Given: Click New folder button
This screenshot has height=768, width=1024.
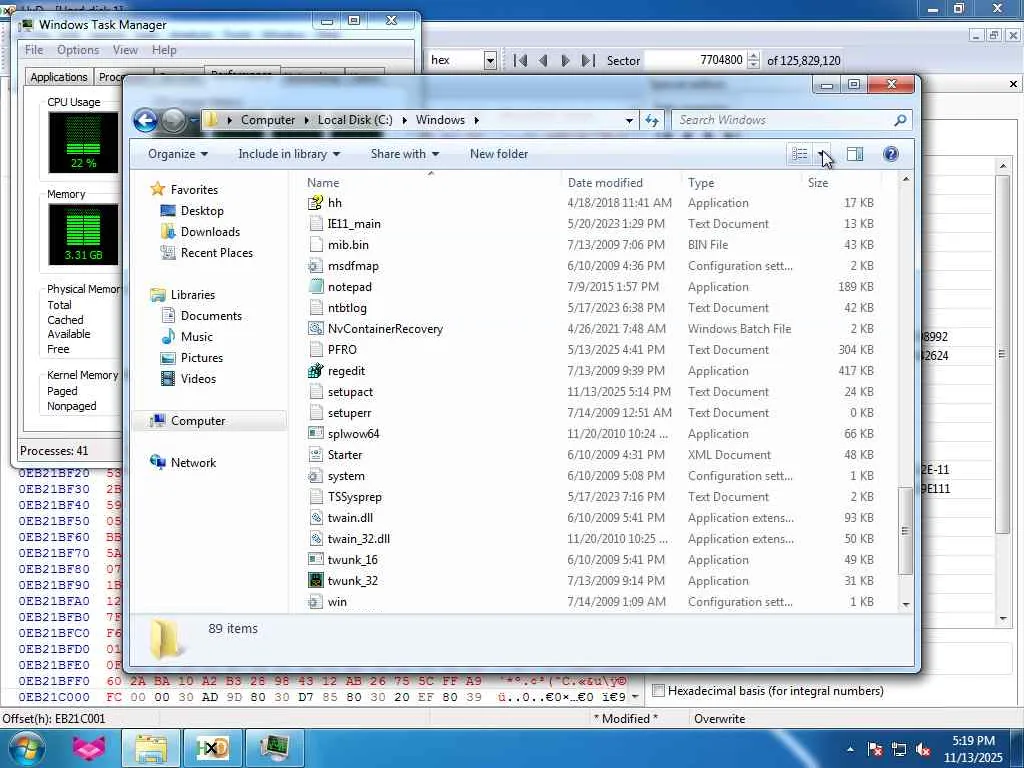Looking at the screenshot, I should (x=499, y=154).
